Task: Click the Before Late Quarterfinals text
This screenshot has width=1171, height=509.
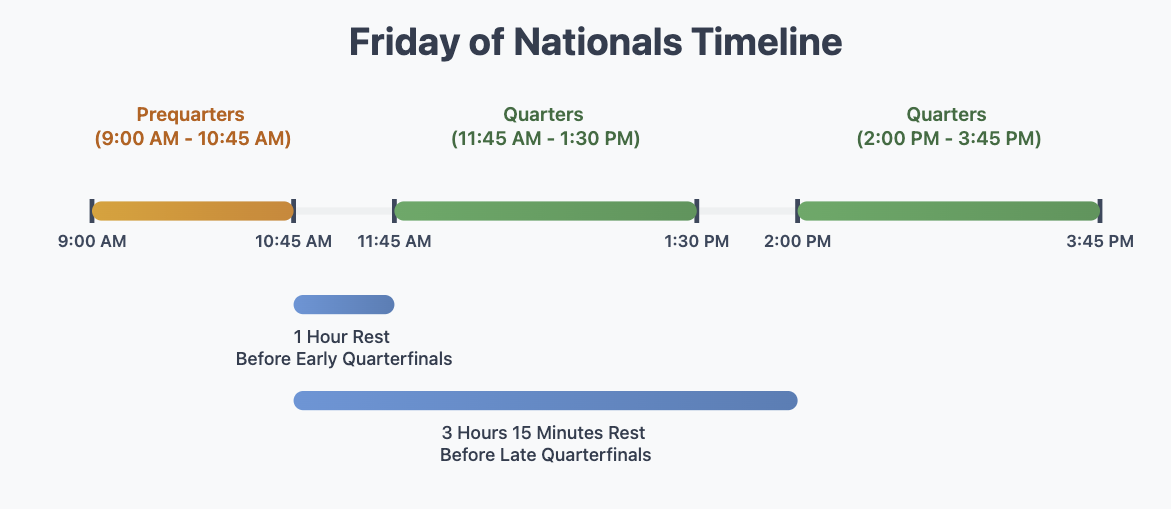Action: [x=545, y=455]
